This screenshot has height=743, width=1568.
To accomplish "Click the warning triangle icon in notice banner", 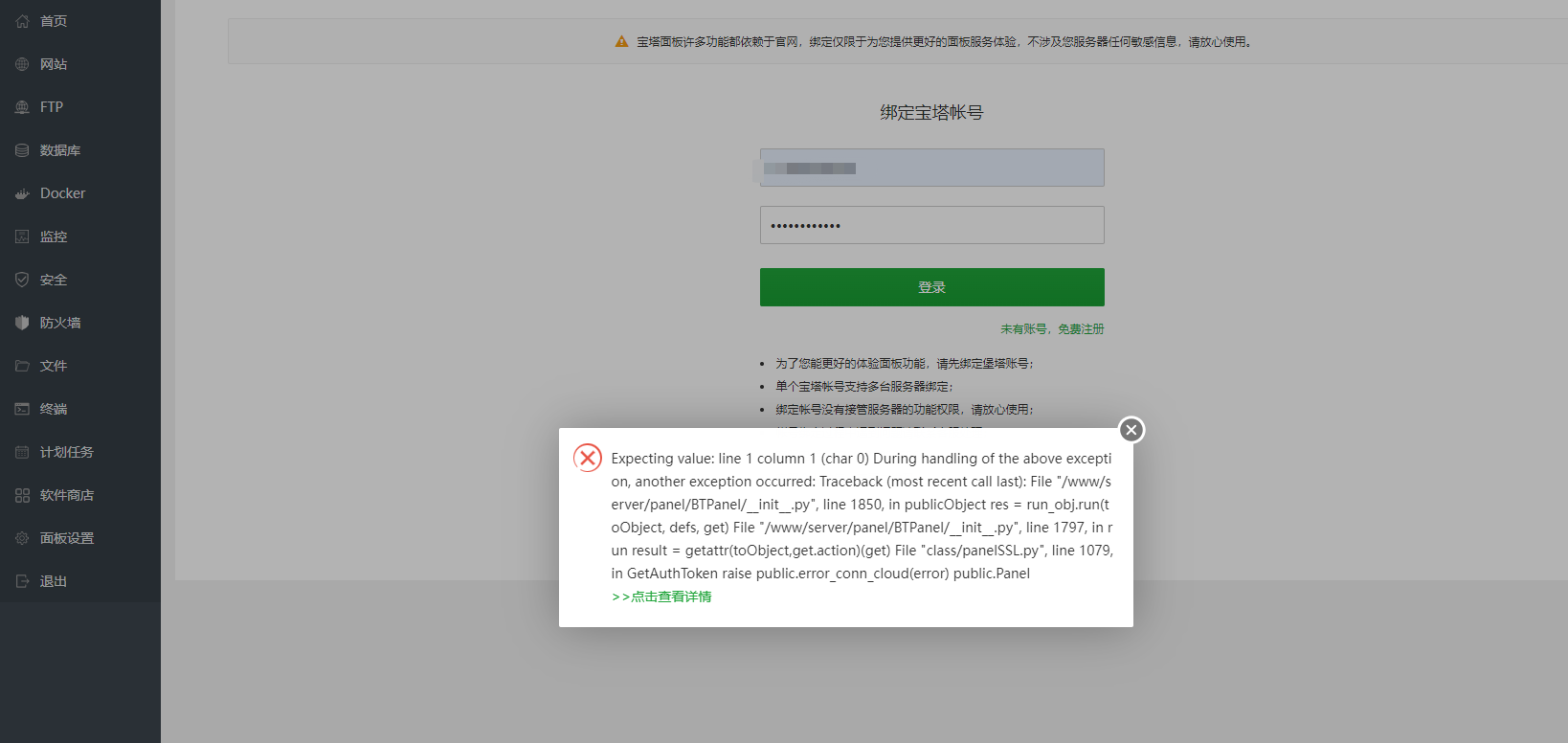I will pos(621,41).
